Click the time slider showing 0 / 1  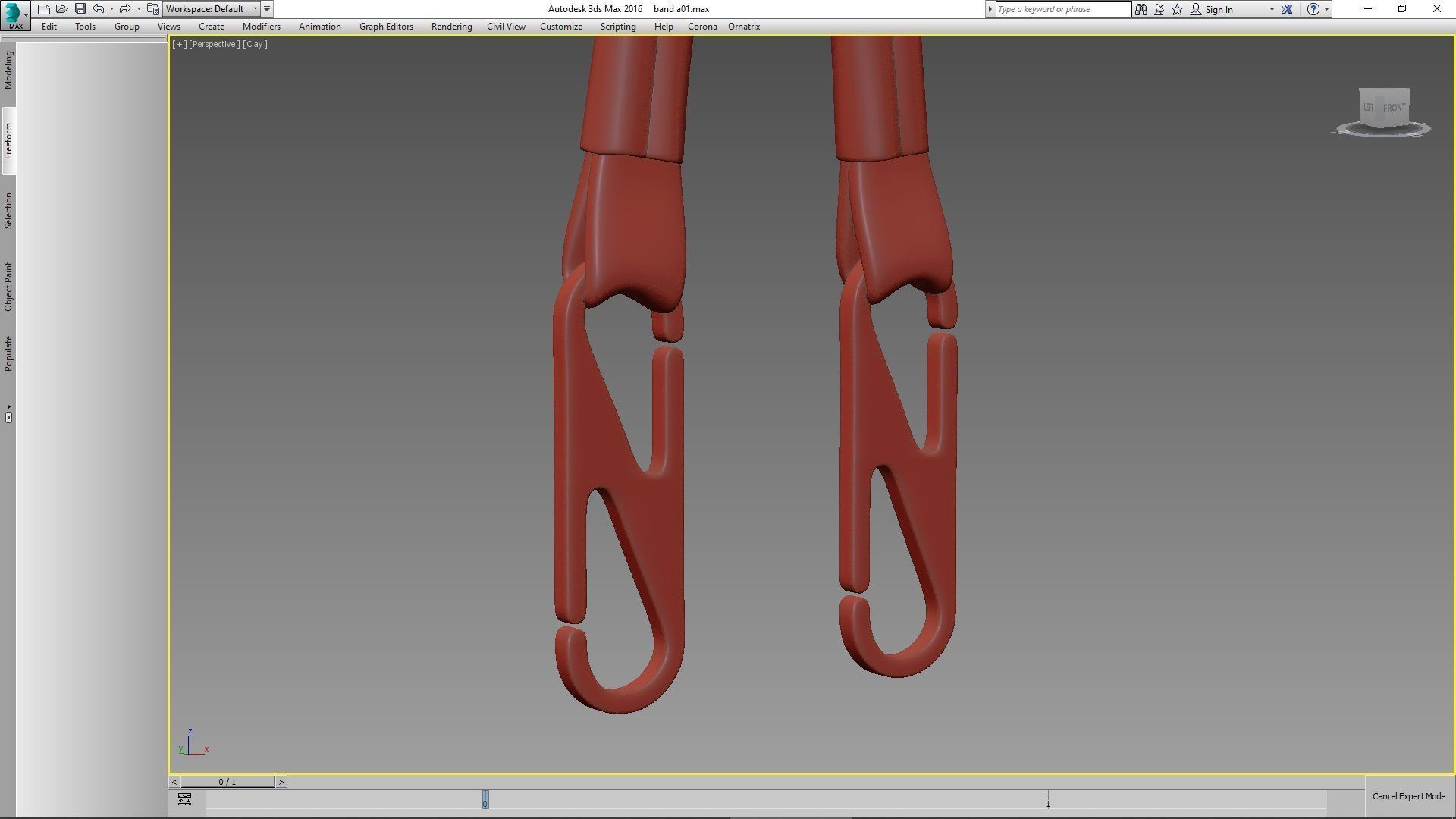coord(227,782)
